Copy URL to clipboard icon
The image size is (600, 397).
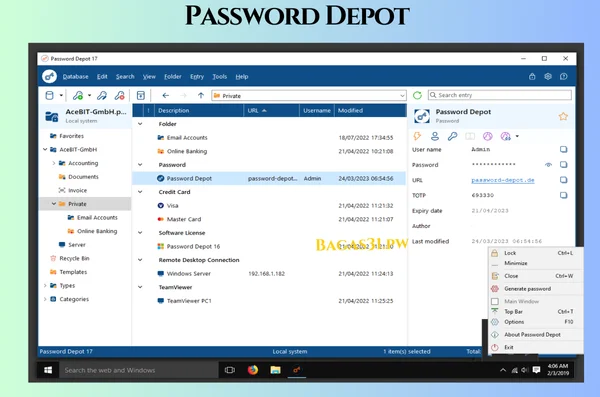click(x=563, y=180)
